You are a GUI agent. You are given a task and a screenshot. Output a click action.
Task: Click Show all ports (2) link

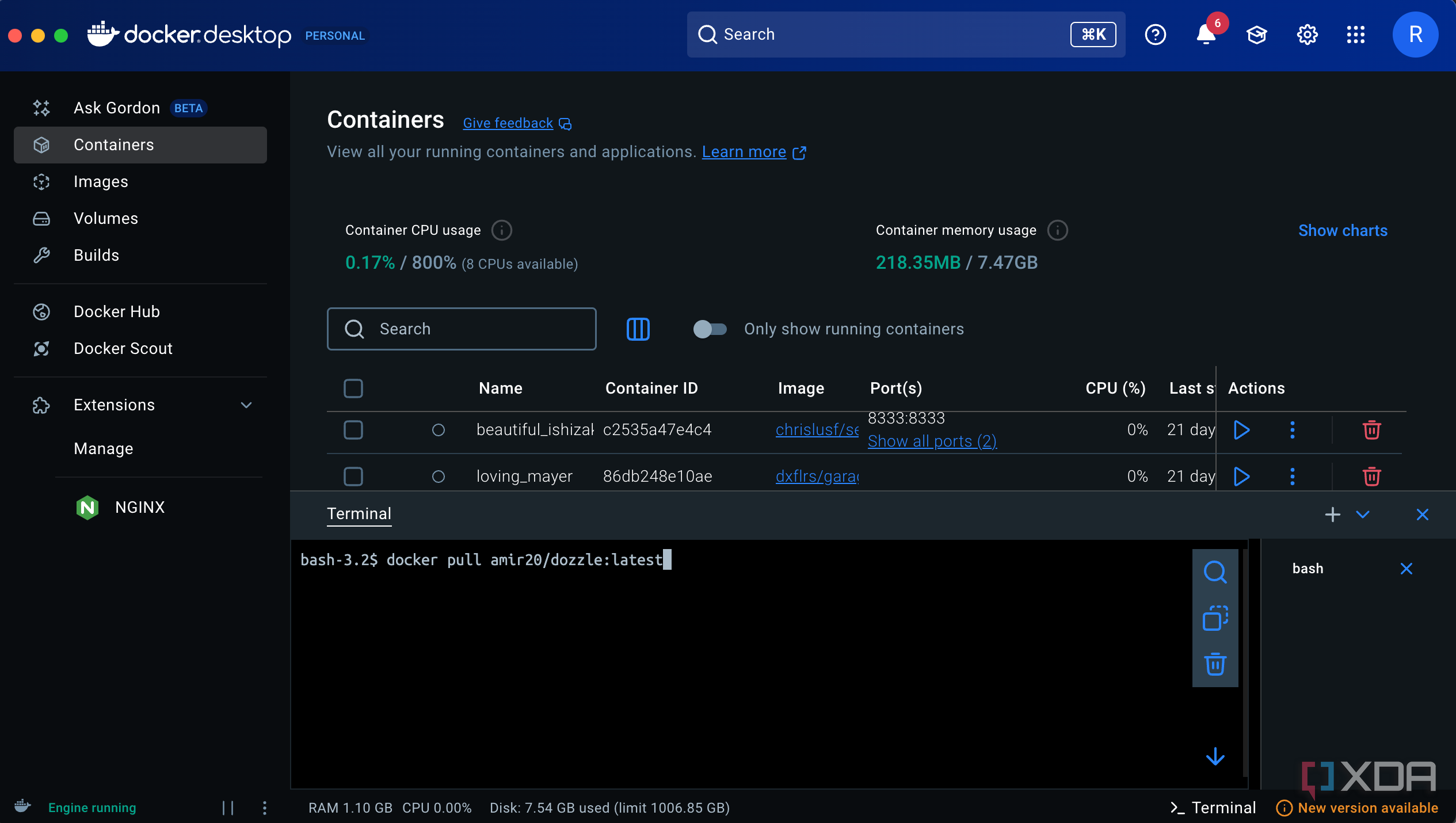tap(932, 441)
